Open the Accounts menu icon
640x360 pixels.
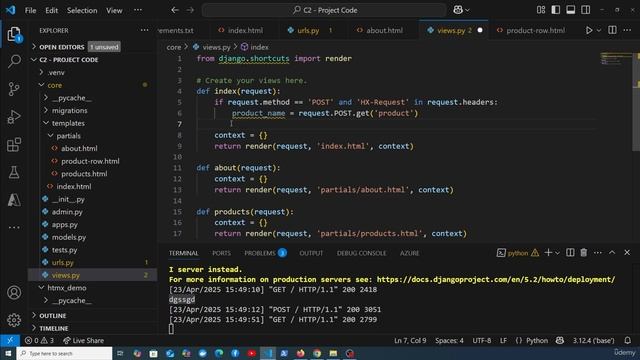[x=14, y=293]
